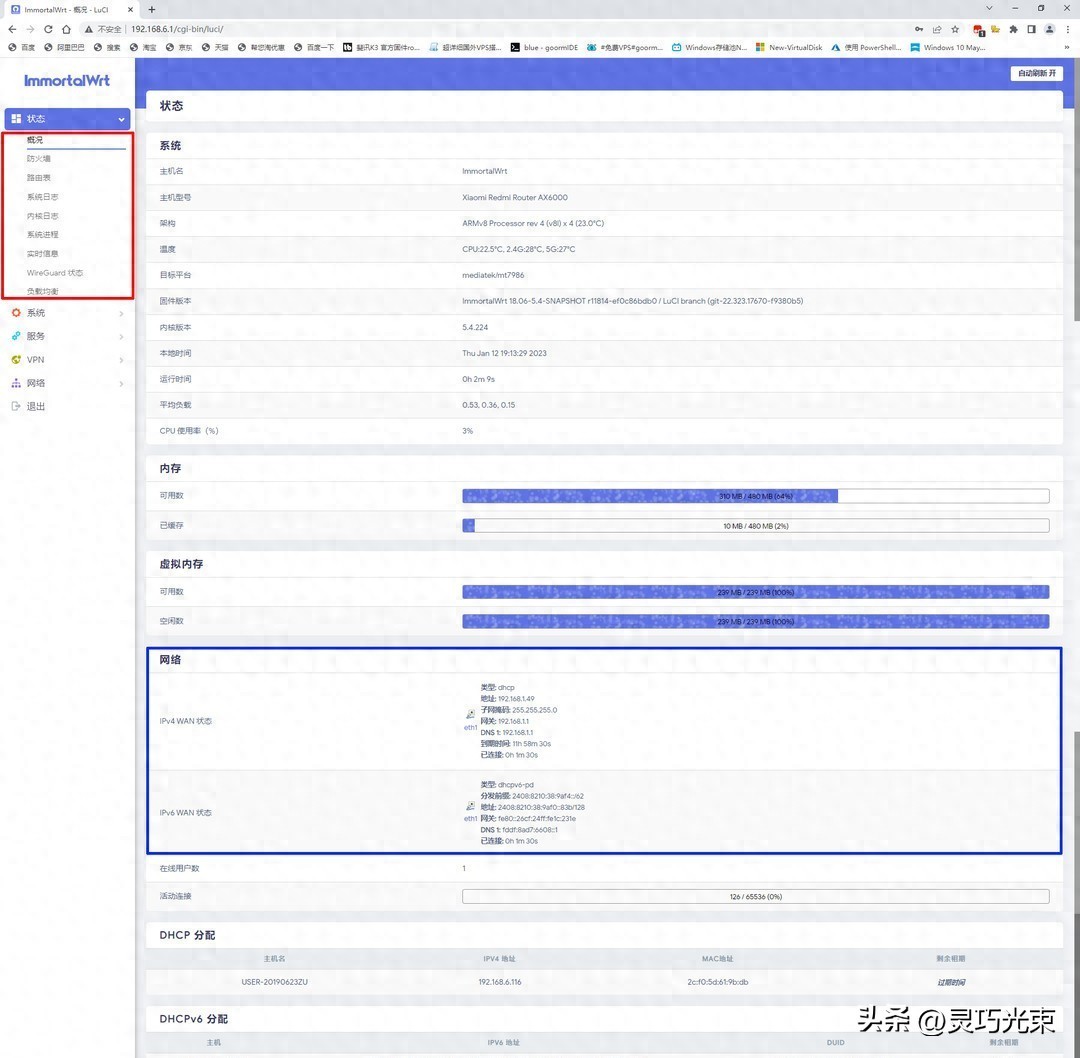Image resolution: width=1080 pixels, height=1058 pixels.
Task: Toggle the 自动刷新 auto-refresh switch
Action: coord(1036,73)
